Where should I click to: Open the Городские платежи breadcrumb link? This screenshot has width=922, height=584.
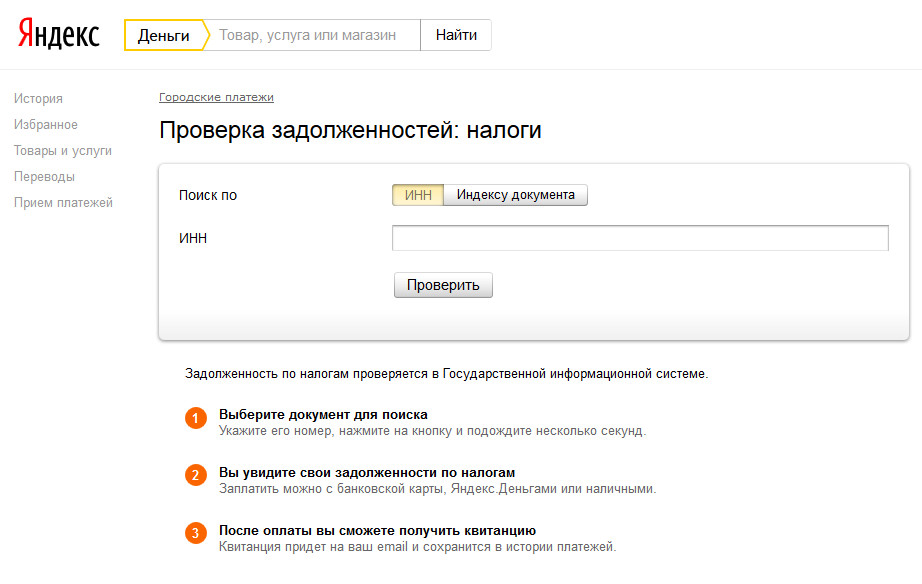(216, 97)
